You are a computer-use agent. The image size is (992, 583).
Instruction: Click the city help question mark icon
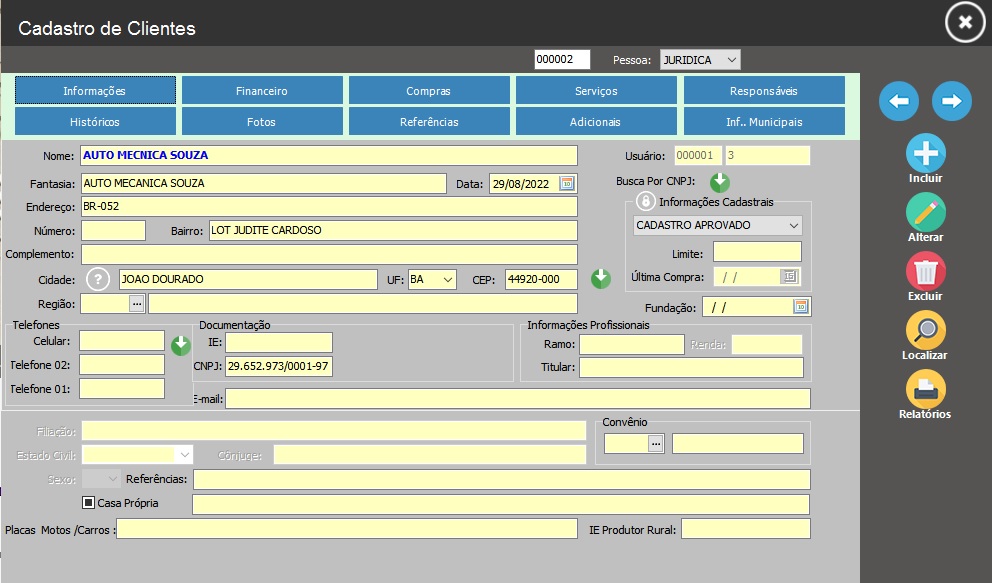(98, 279)
